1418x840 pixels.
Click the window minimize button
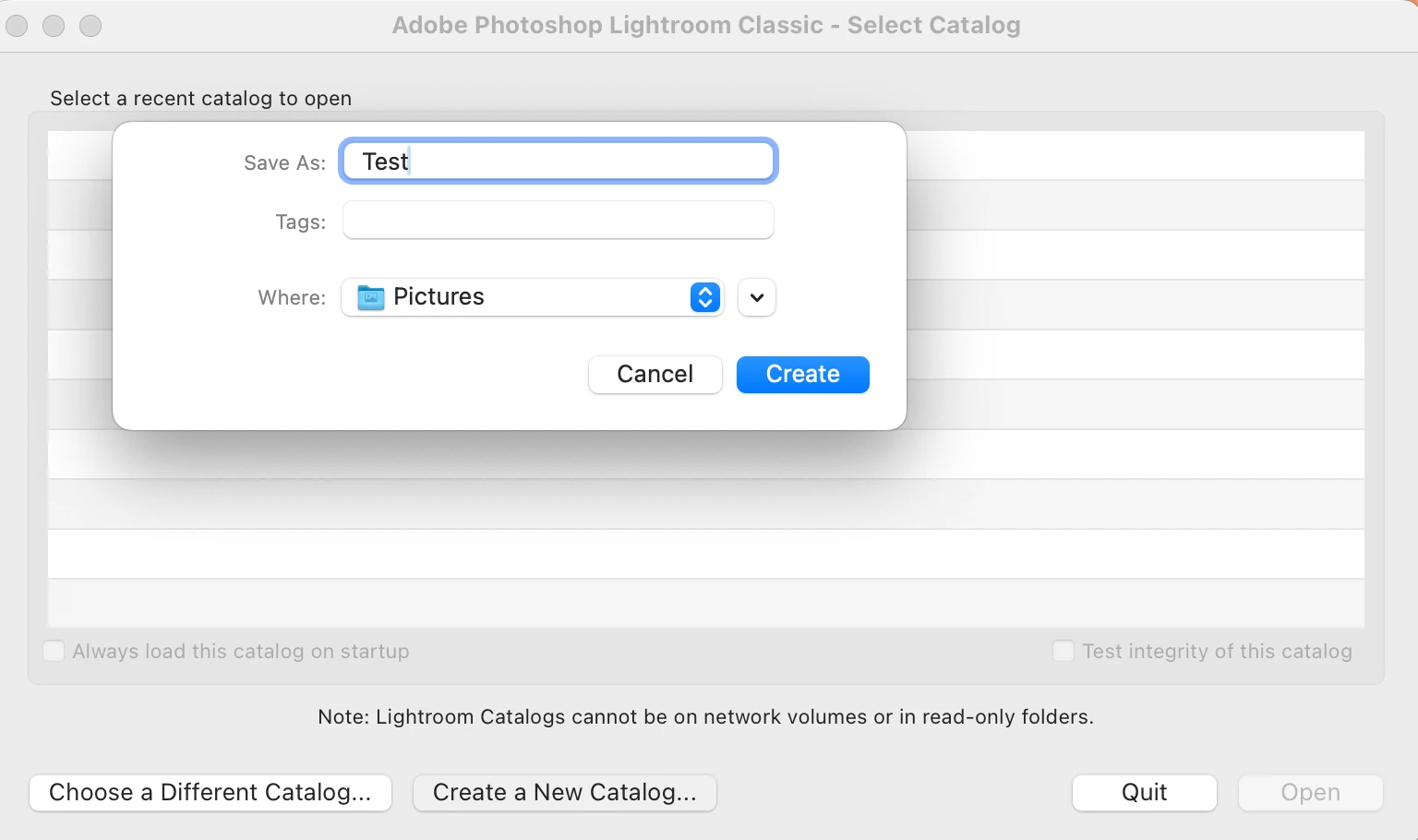tap(54, 26)
